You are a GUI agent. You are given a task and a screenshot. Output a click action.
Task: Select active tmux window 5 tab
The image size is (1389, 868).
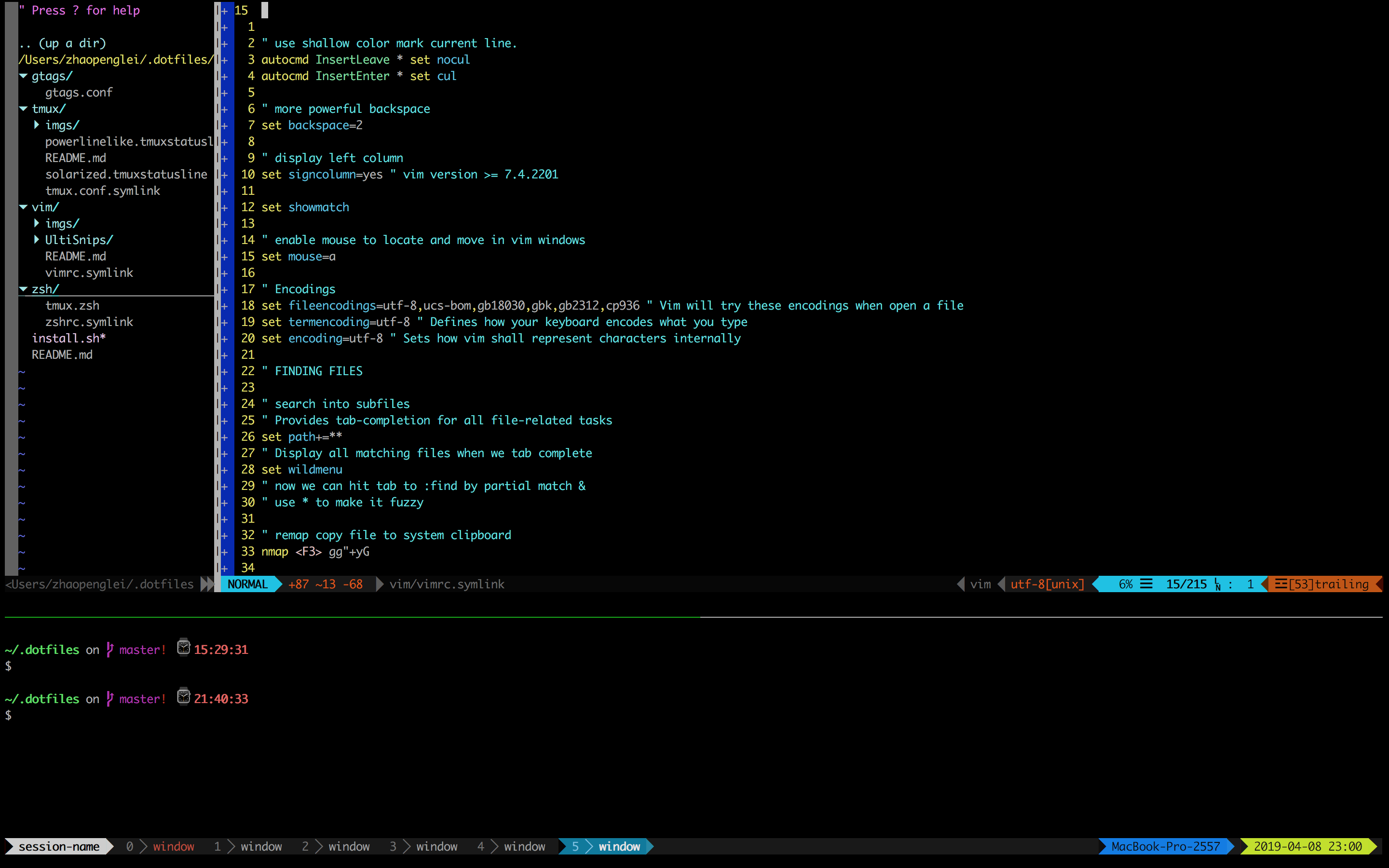606,847
